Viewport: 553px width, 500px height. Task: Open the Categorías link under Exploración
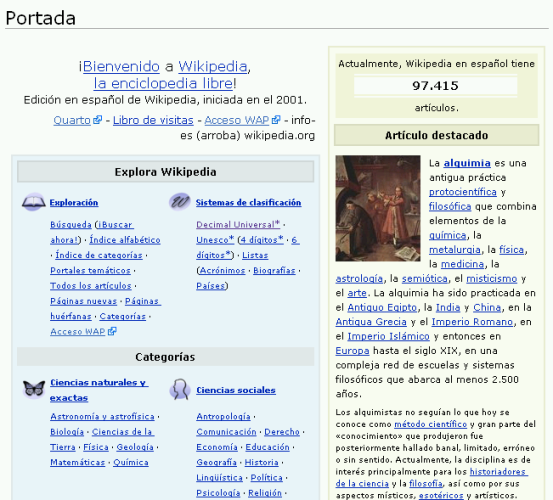tap(122, 316)
